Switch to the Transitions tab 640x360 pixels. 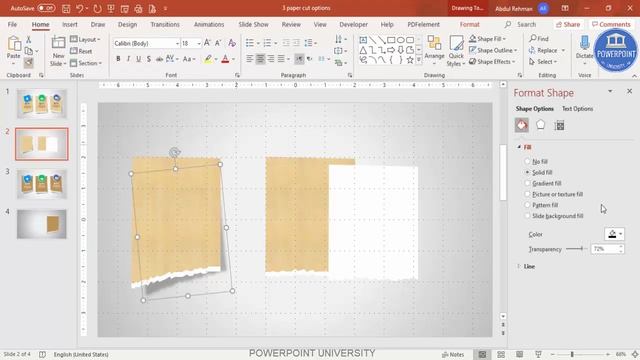pos(165,24)
